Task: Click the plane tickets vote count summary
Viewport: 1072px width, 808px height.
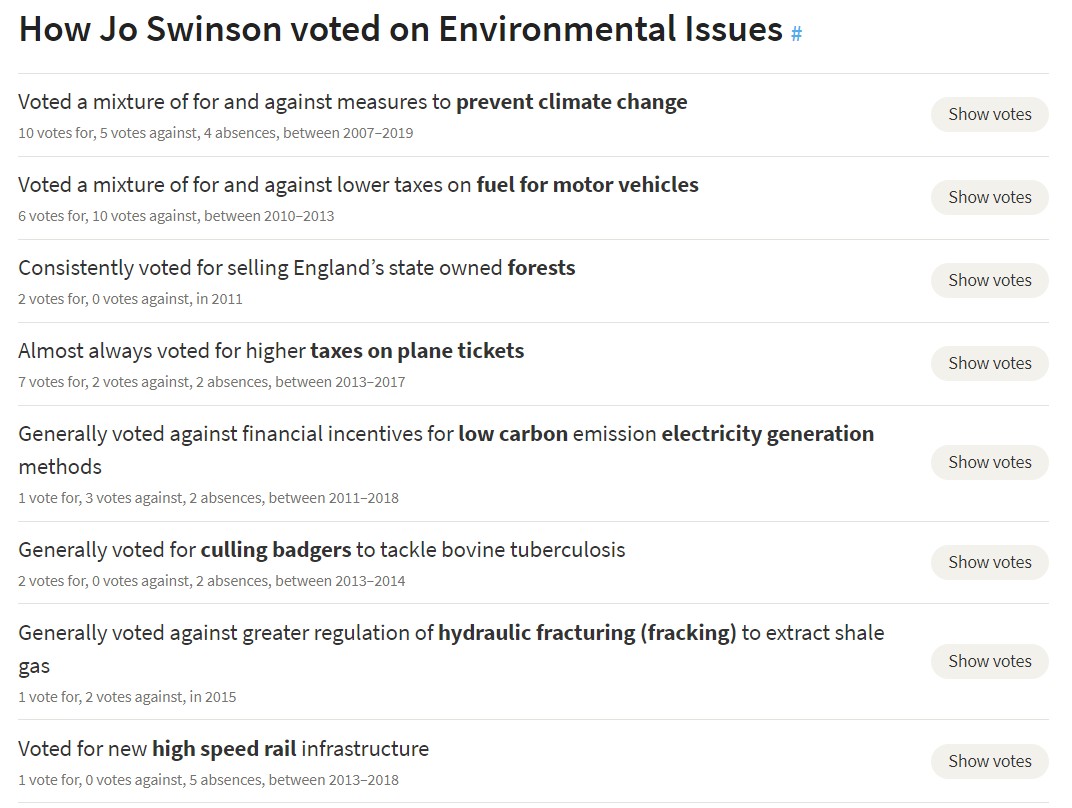Action: [211, 381]
